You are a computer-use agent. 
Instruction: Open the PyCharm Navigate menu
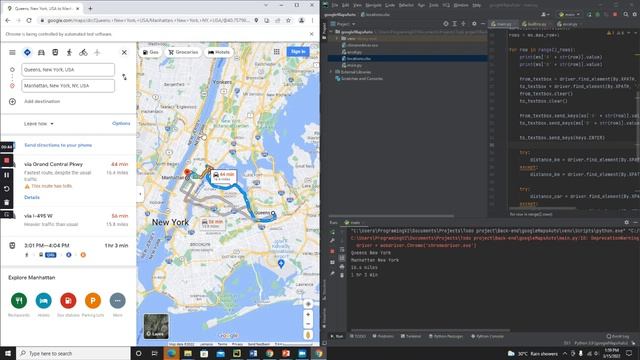click(x=373, y=5)
